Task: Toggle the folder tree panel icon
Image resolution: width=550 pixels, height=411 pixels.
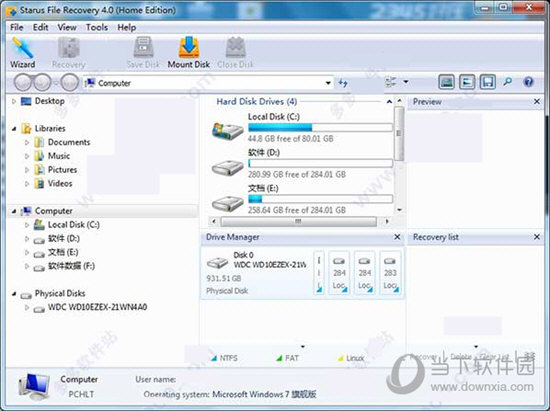Action: tap(467, 82)
